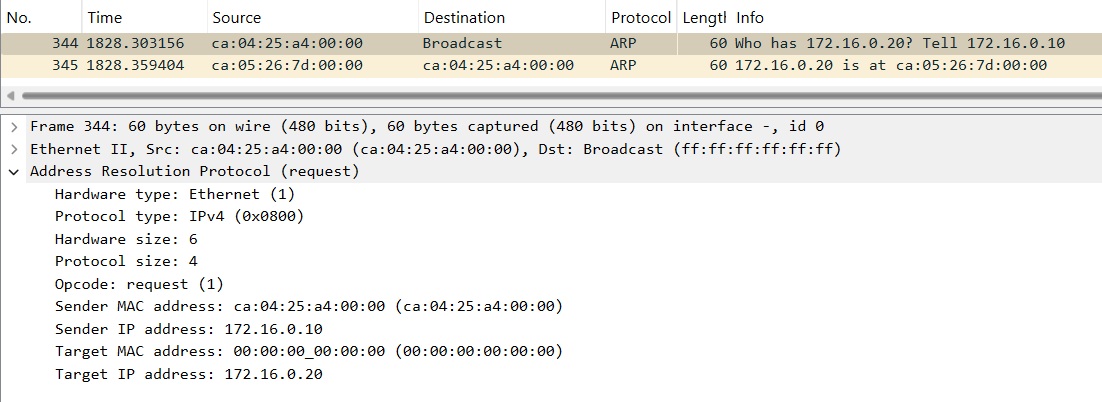Select the Hardware type: Ethernet field
This screenshot has width=1102, height=402.
pyautogui.click(x=175, y=194)
